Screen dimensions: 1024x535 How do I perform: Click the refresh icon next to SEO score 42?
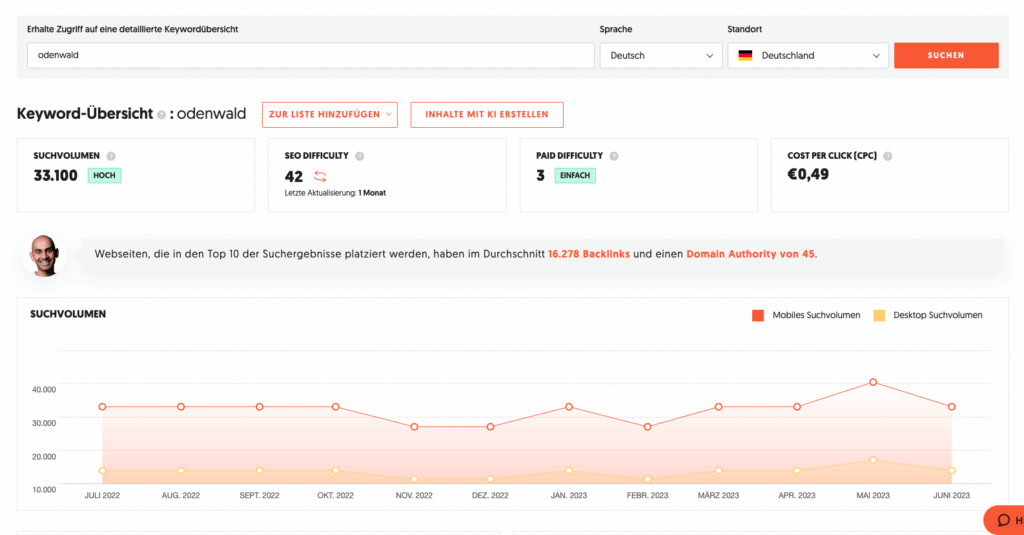tap(320, 177)
